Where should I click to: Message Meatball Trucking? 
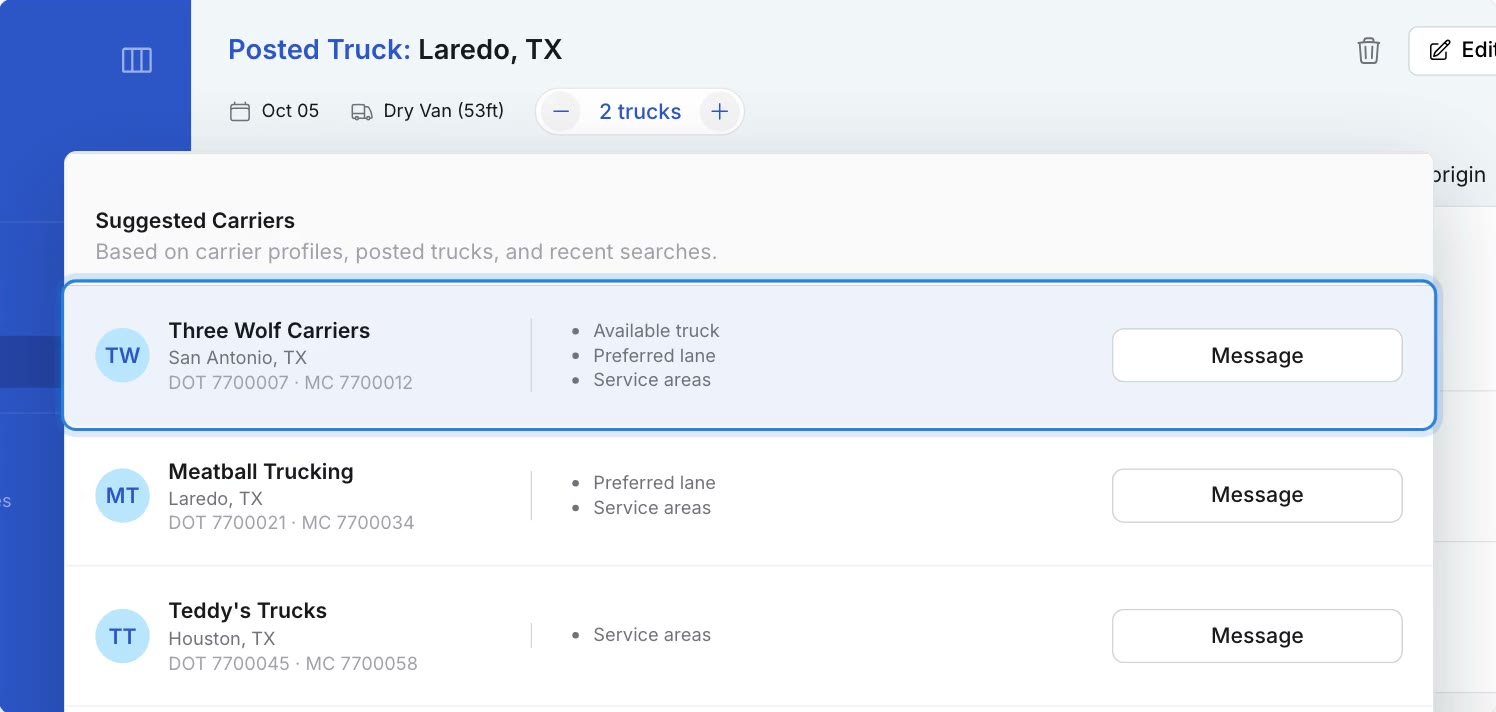click(1257, 495)
